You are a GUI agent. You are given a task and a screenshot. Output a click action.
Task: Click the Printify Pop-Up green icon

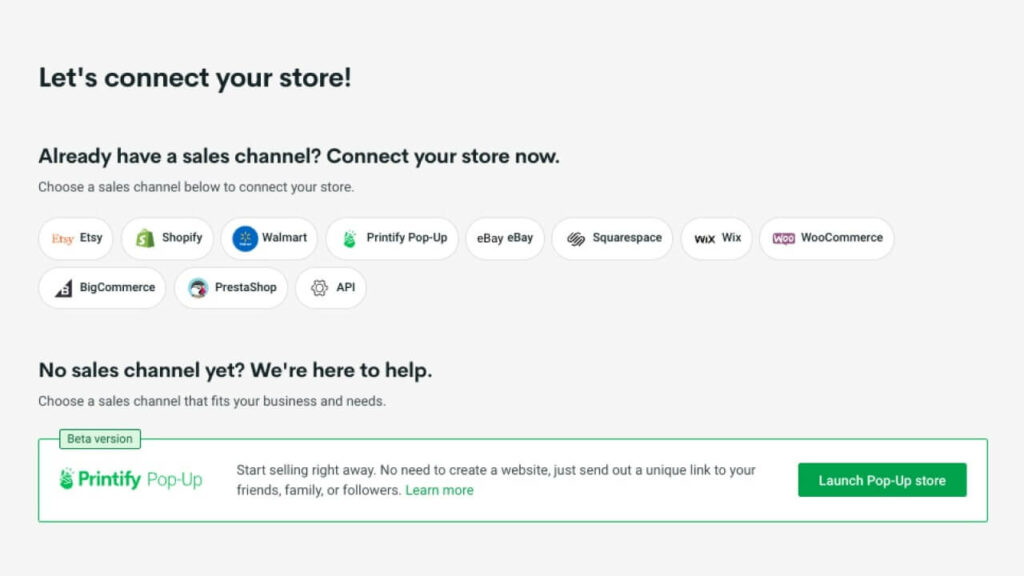pyautogui.click(x=350, y=239)
